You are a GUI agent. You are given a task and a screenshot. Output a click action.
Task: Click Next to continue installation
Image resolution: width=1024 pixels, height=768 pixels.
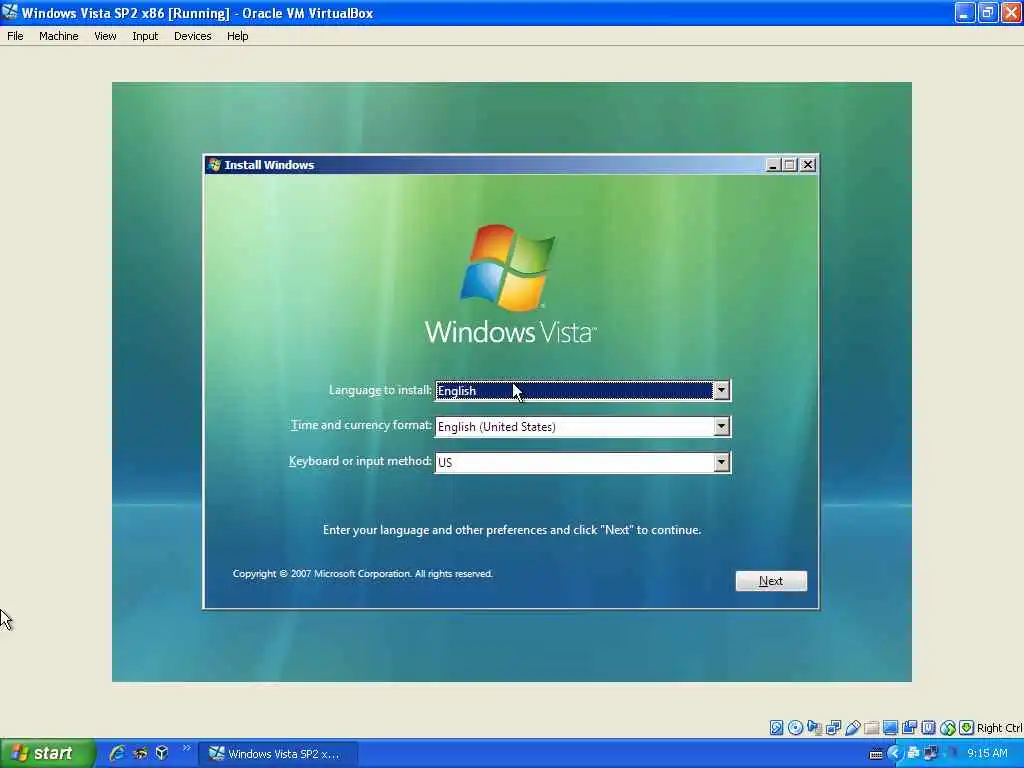pyautogui.click(x=771, y=581)
